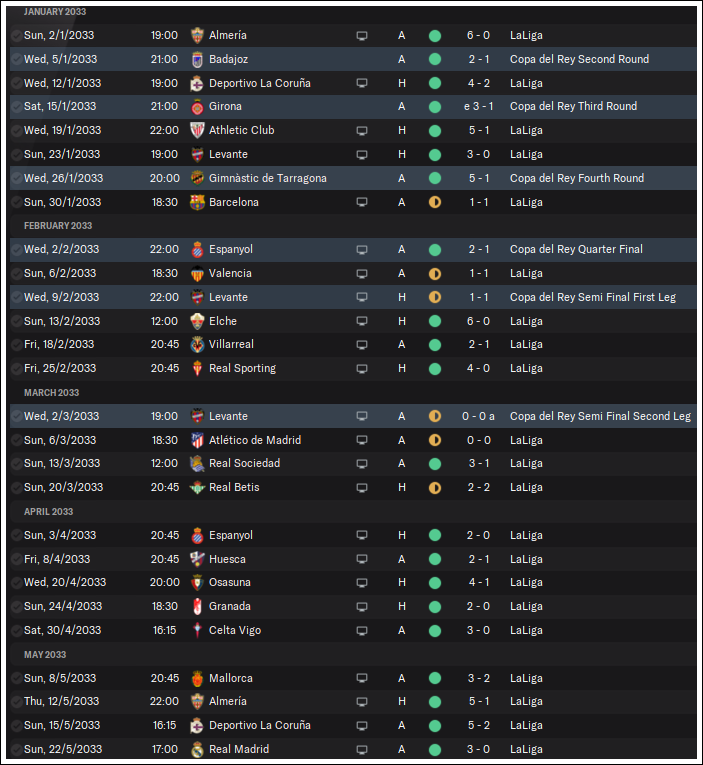Click the green win indicator for Almería 6-0
The height and width of the screenshot is (765, 703).
pos(435,36)
